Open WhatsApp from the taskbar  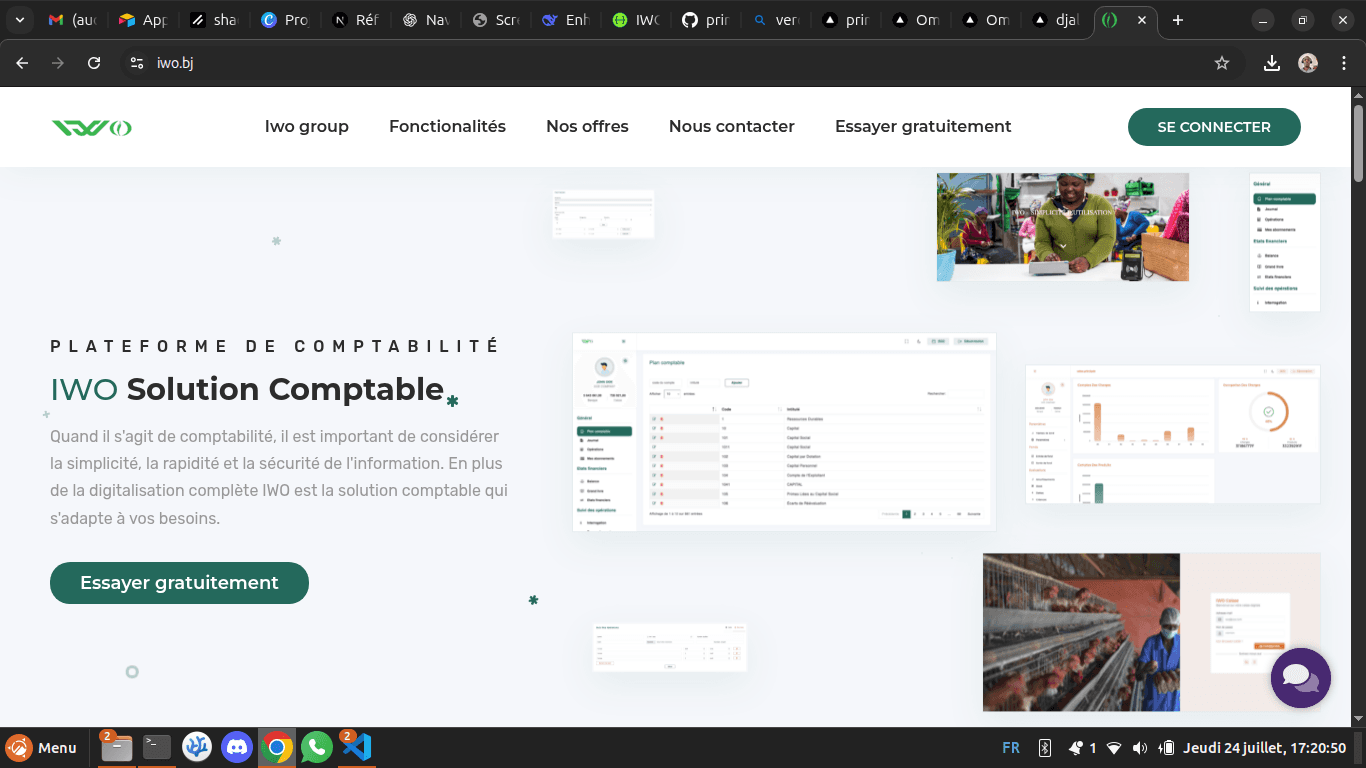316,747
